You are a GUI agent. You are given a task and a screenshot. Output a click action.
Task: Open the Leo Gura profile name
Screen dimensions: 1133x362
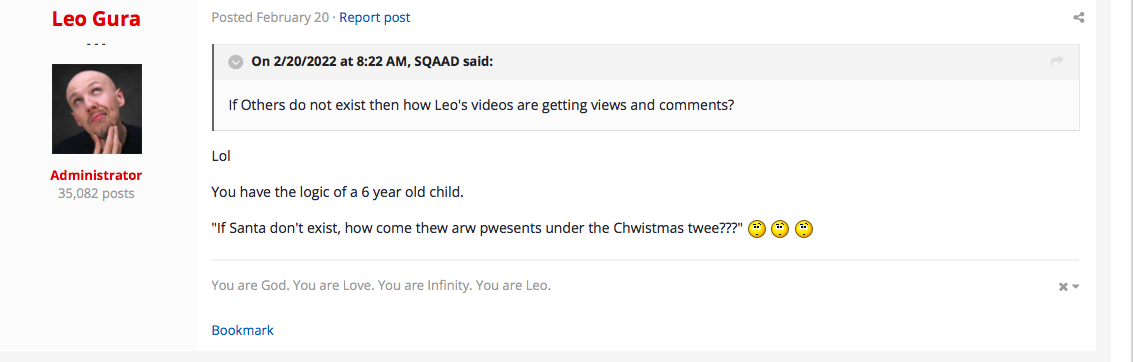pyautogui.click(x=96, y=19)
